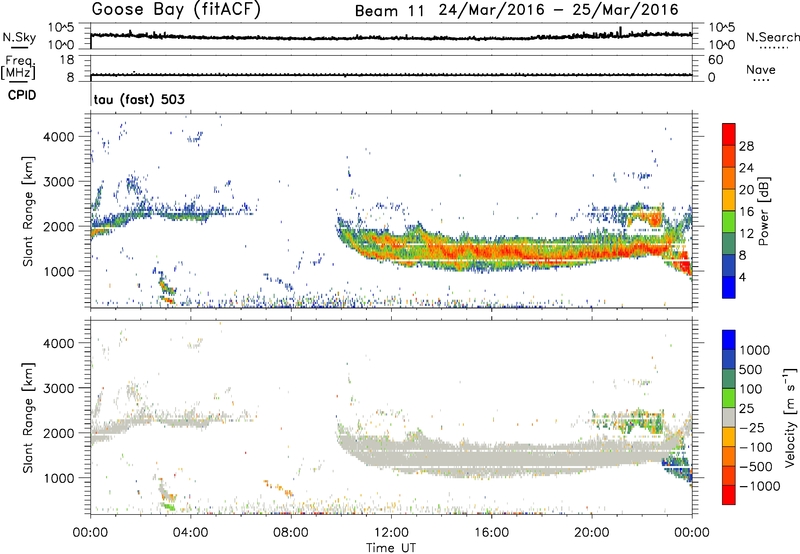
Task: Click the "3000" tick on the velocity panel axis
Action: tap(59, 388)
